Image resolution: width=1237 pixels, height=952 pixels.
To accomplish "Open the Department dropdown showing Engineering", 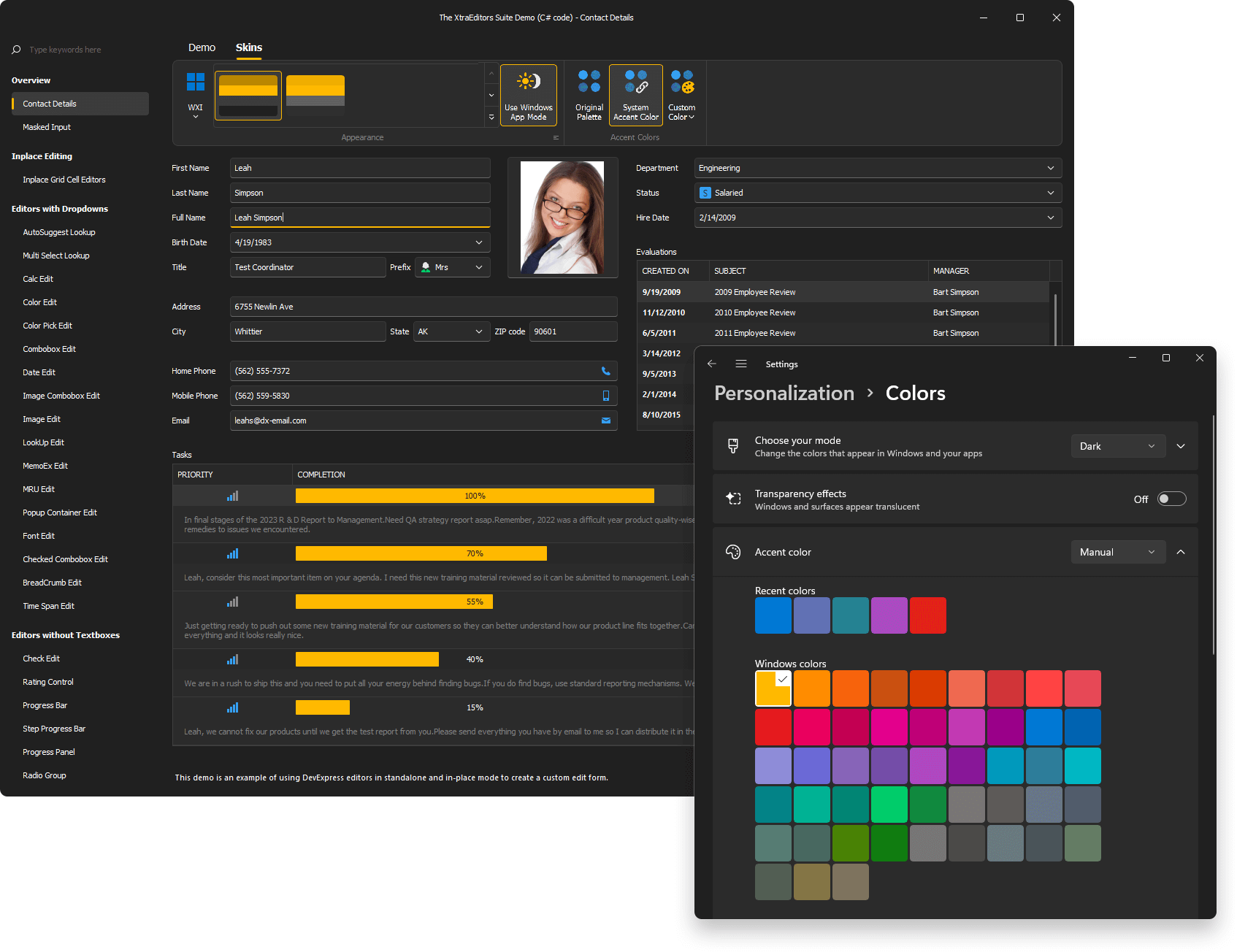I will 1050,168.
